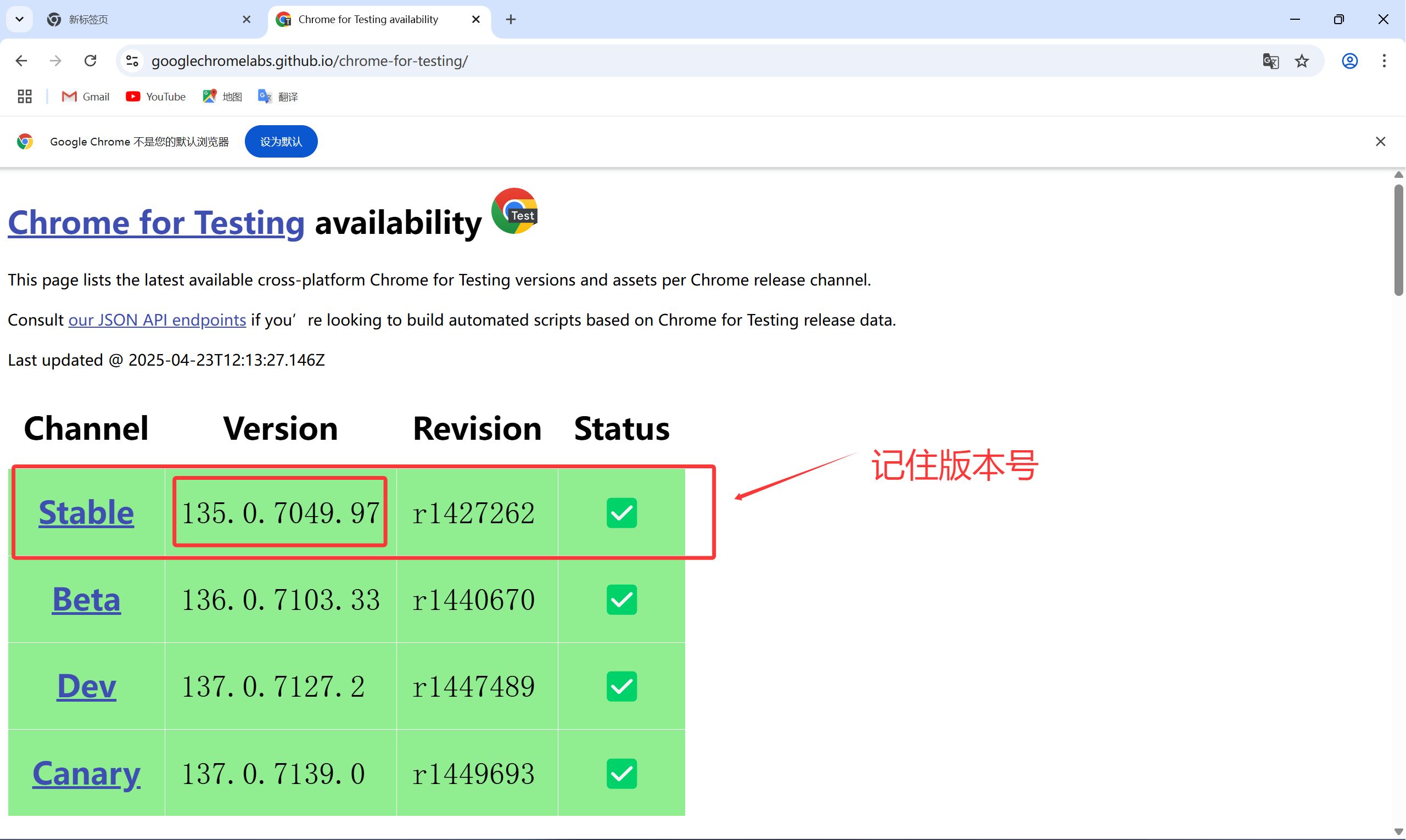Click the 设为默认 button
The image size is (1406, 840).
pos(281,142)
